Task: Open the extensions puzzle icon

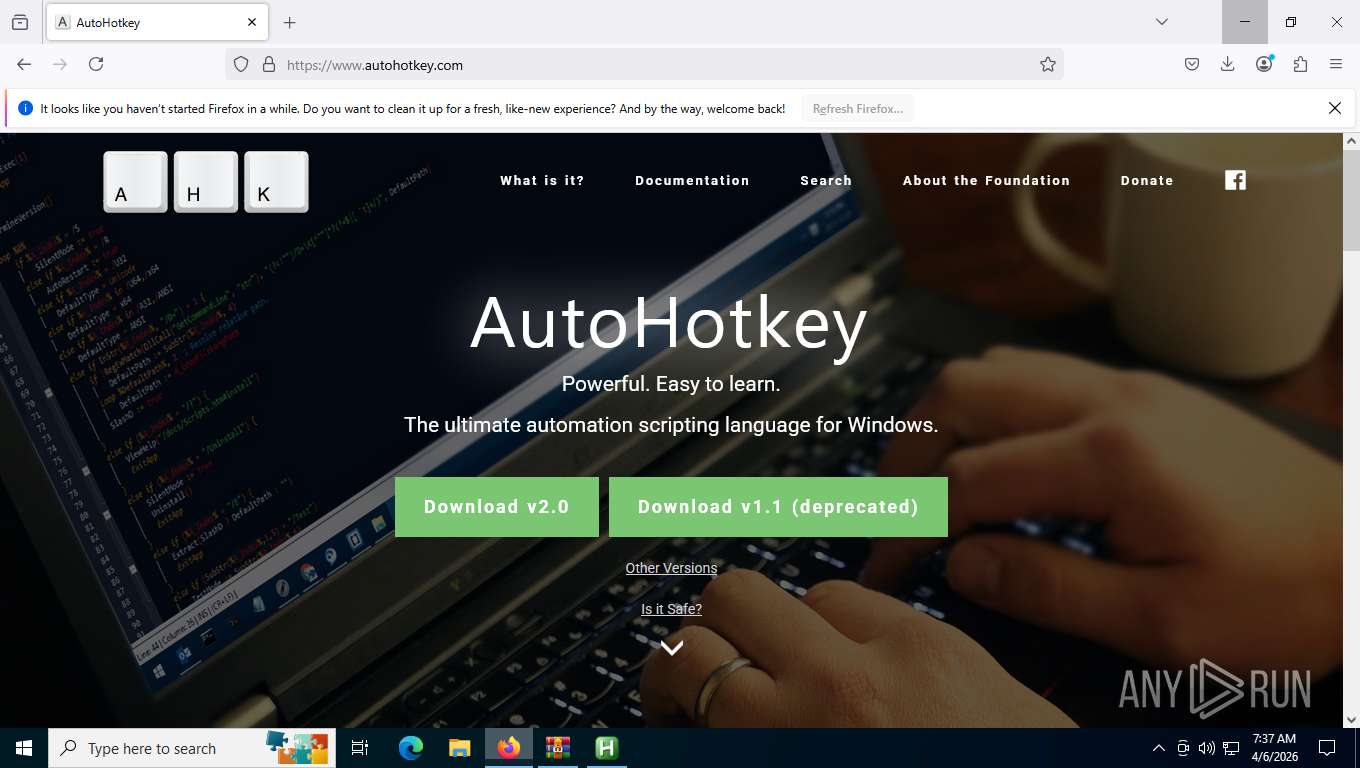Action: [x=1300, y=64]
